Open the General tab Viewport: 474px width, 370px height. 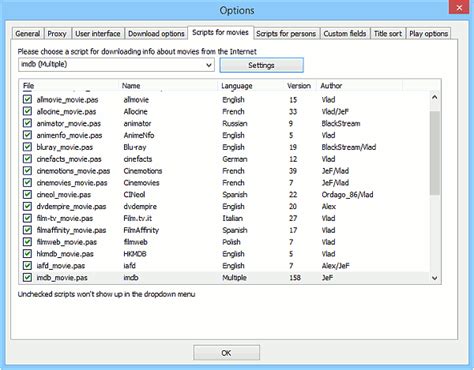click(28, 34)
